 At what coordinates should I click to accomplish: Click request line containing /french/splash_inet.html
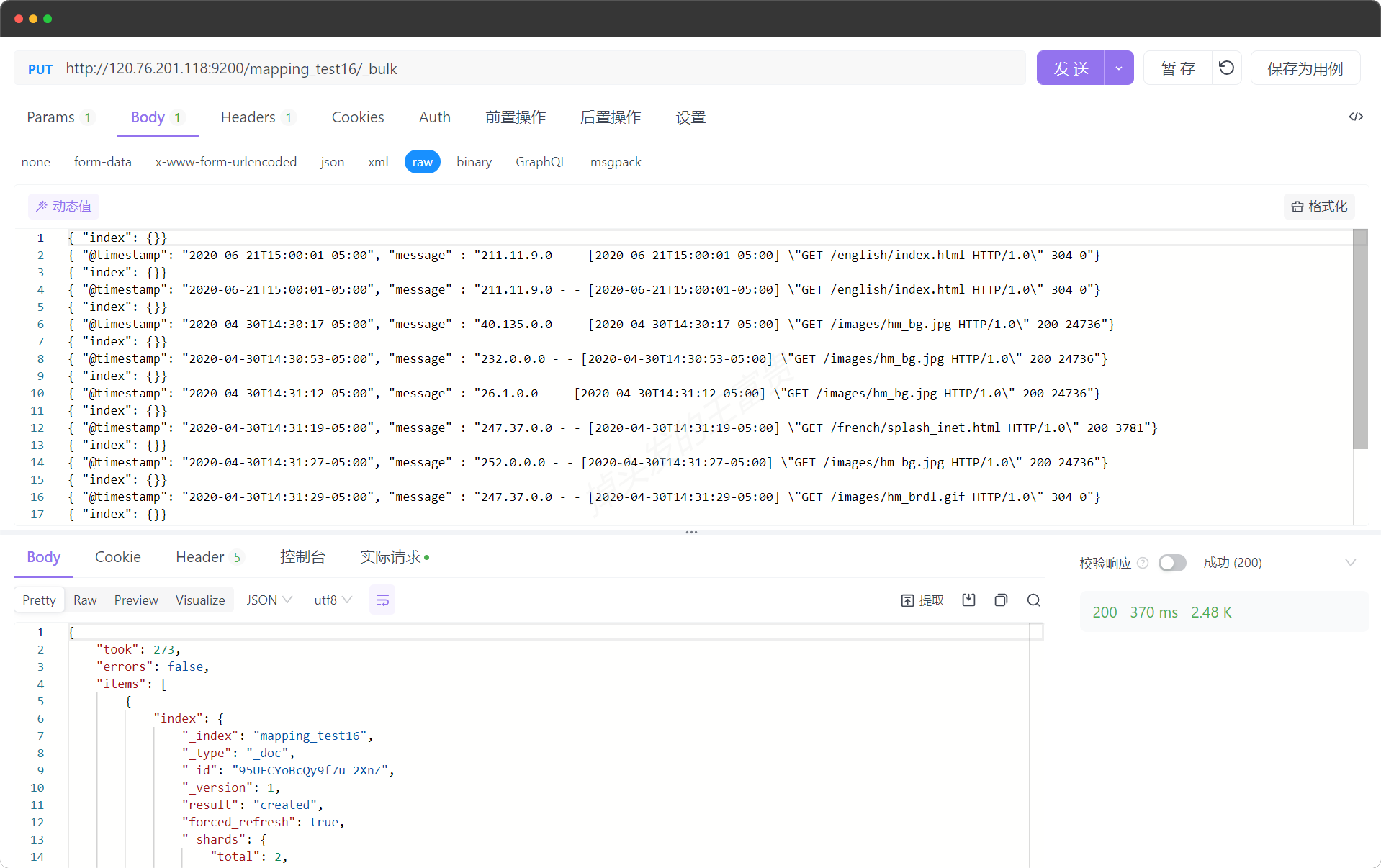click(x=613, y=428)
